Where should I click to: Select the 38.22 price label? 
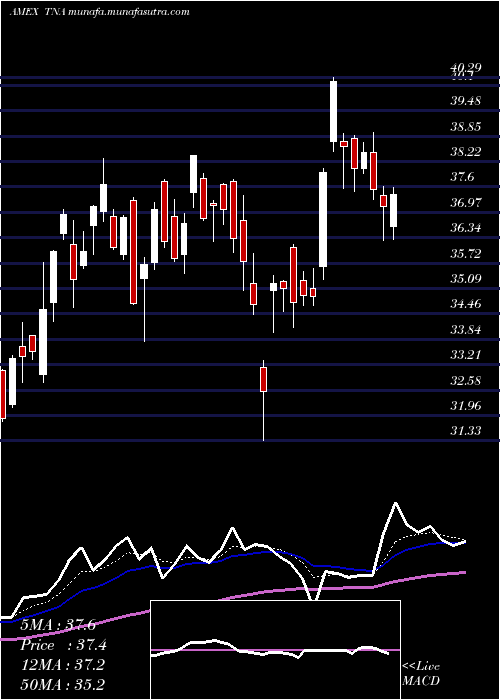click(x=466, y=152)
